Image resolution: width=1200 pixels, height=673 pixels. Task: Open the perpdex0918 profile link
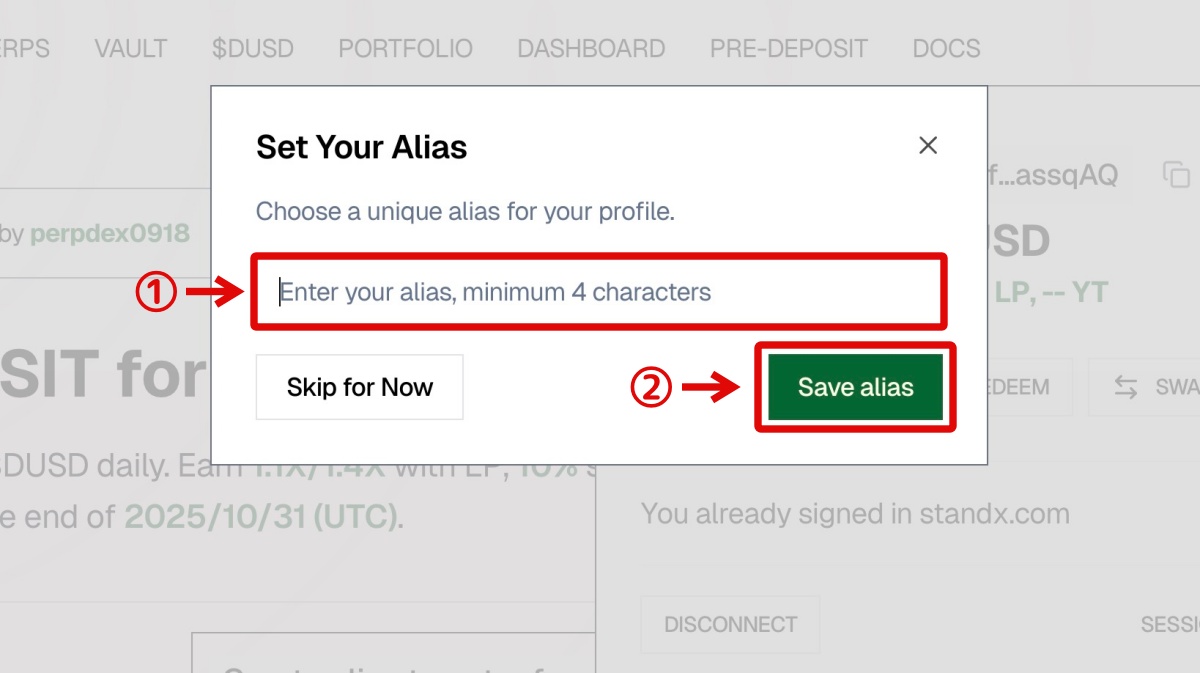point(109,234)
